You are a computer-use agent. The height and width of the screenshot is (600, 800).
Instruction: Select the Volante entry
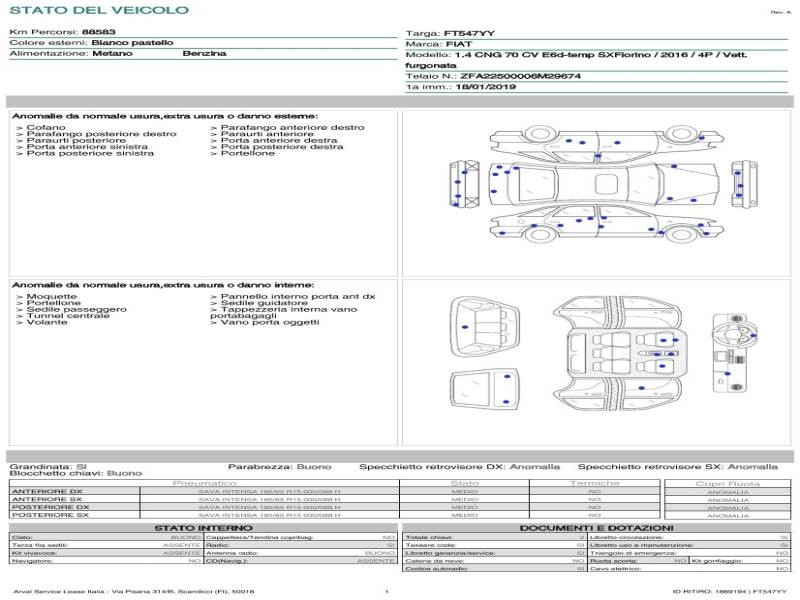(x=42, y=322)
